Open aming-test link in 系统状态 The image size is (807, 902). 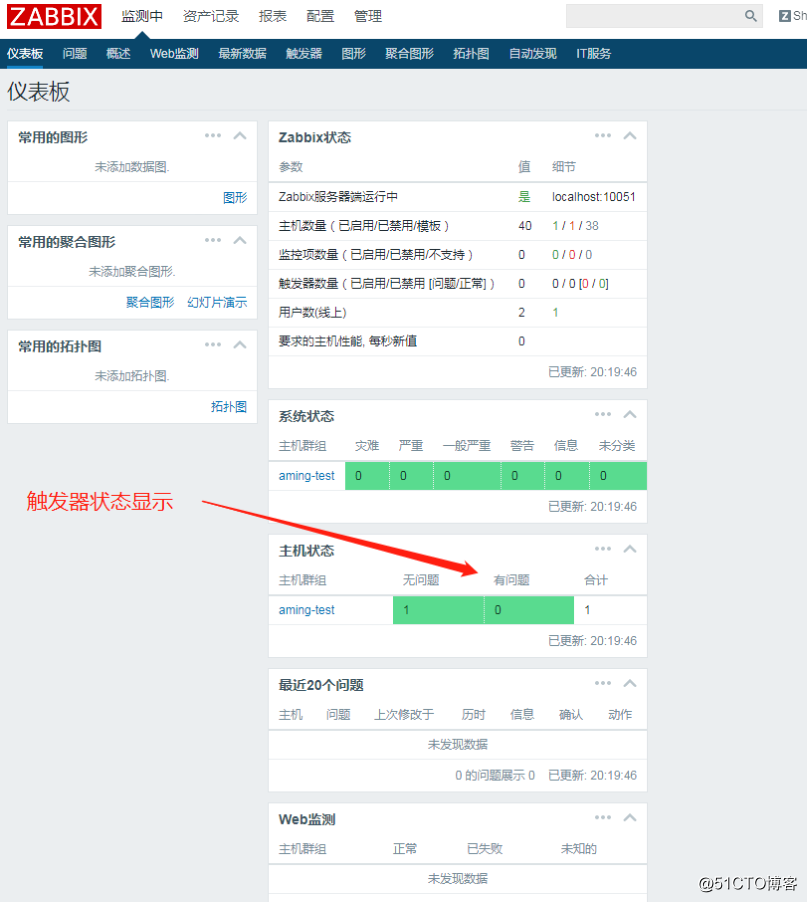[307, 476]
